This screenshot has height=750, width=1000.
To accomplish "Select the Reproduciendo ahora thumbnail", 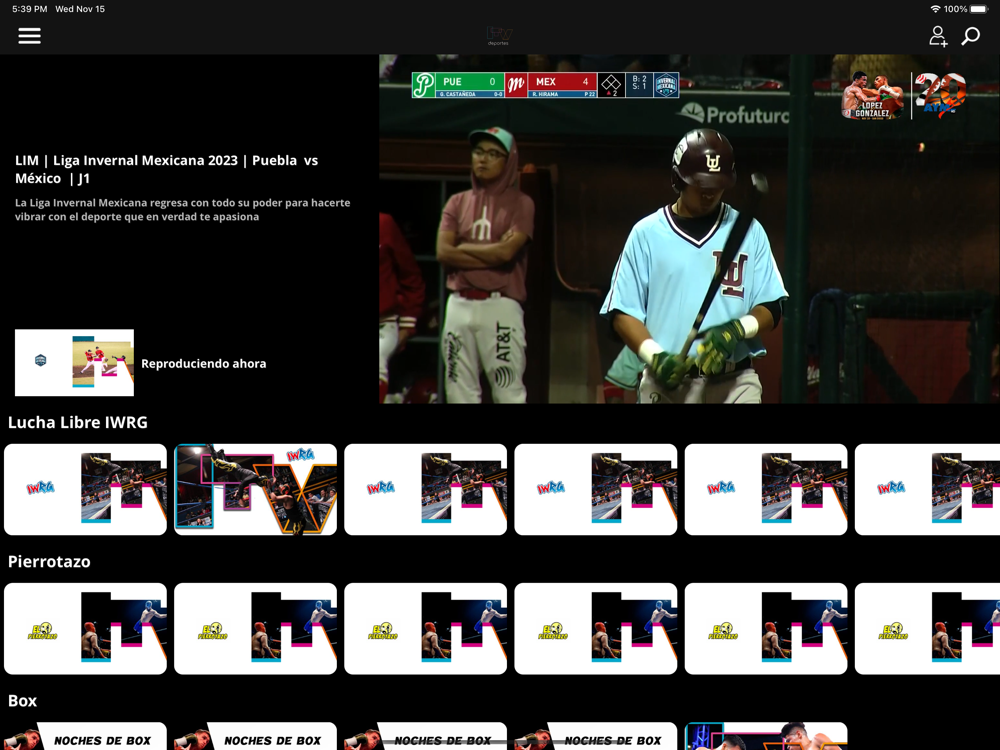I will (x=75, y=363).
